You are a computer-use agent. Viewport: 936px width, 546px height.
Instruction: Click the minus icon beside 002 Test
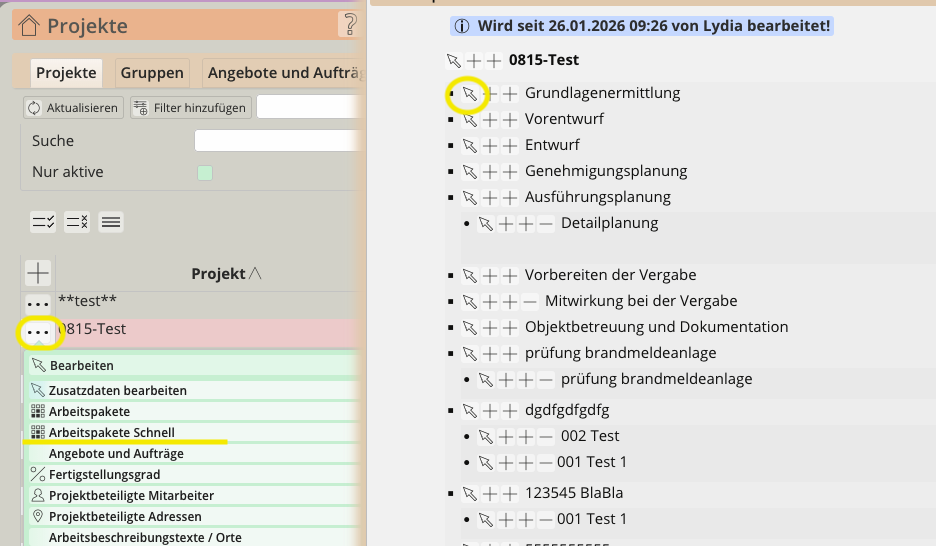(545, 437)
